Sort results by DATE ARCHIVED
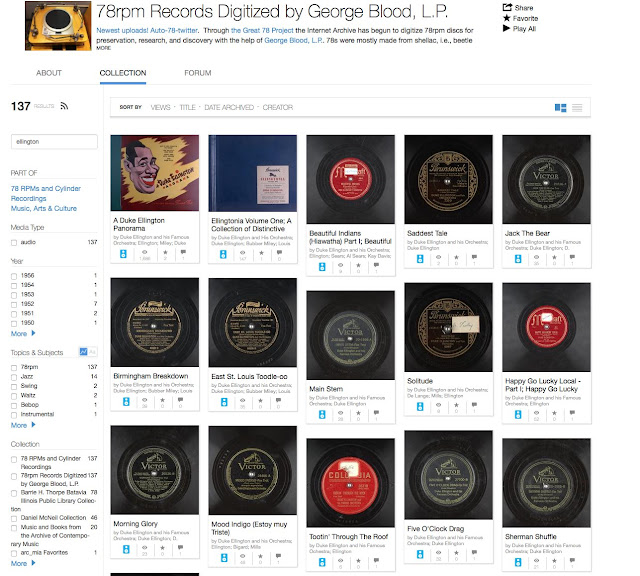Viewport: 640px width, 576px height. click(229, 107)
